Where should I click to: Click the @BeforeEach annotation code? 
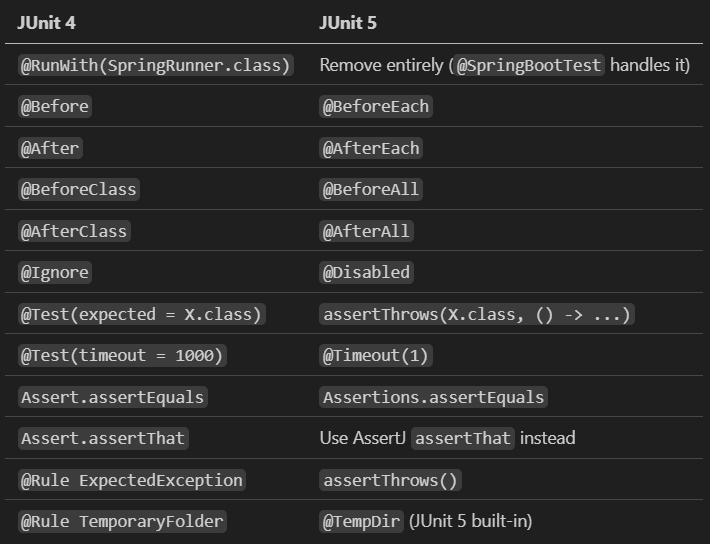(x=376, y=106)
